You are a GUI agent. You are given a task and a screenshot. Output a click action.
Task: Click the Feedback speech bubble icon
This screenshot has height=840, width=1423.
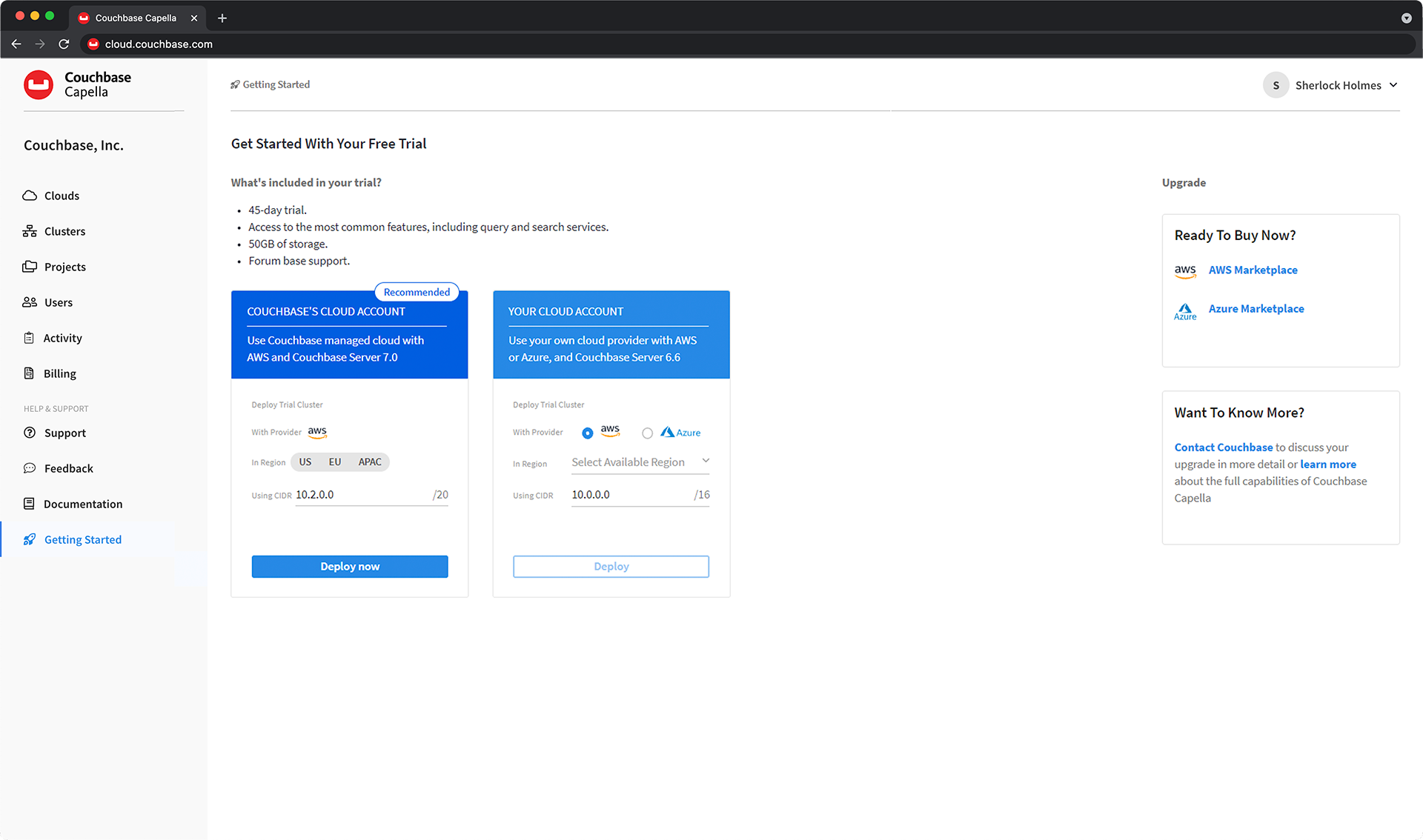pos(30,468)
